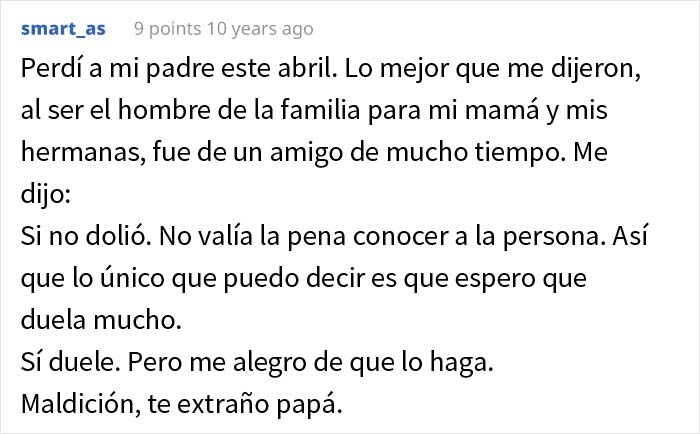Click the '10 years ago' timestamp
Viewport: 700px width, 434px height.
point(259,29)
